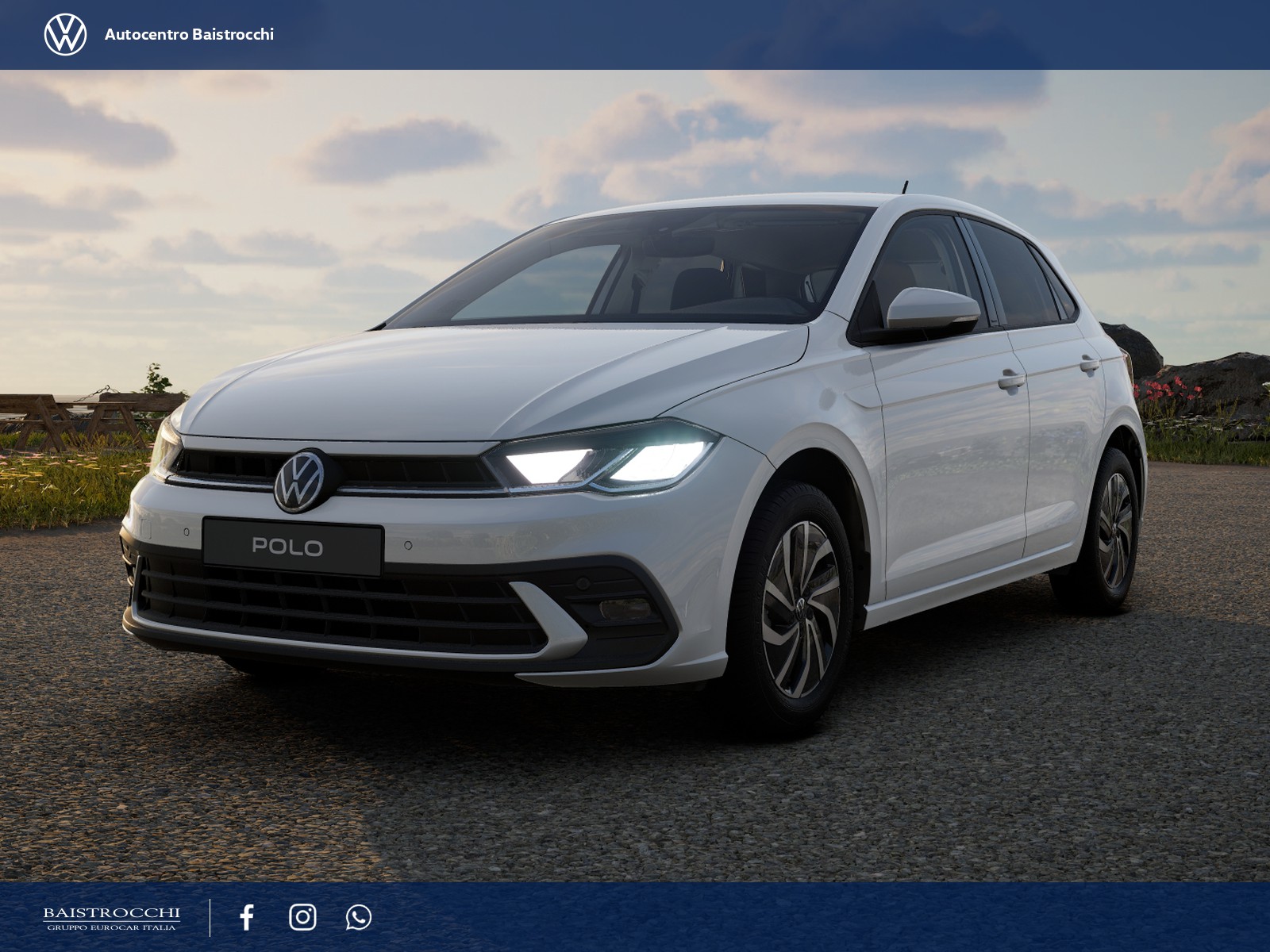
Task: Click the Autocentro Baistrocchi title text
Action: click(x=189, y=34)
